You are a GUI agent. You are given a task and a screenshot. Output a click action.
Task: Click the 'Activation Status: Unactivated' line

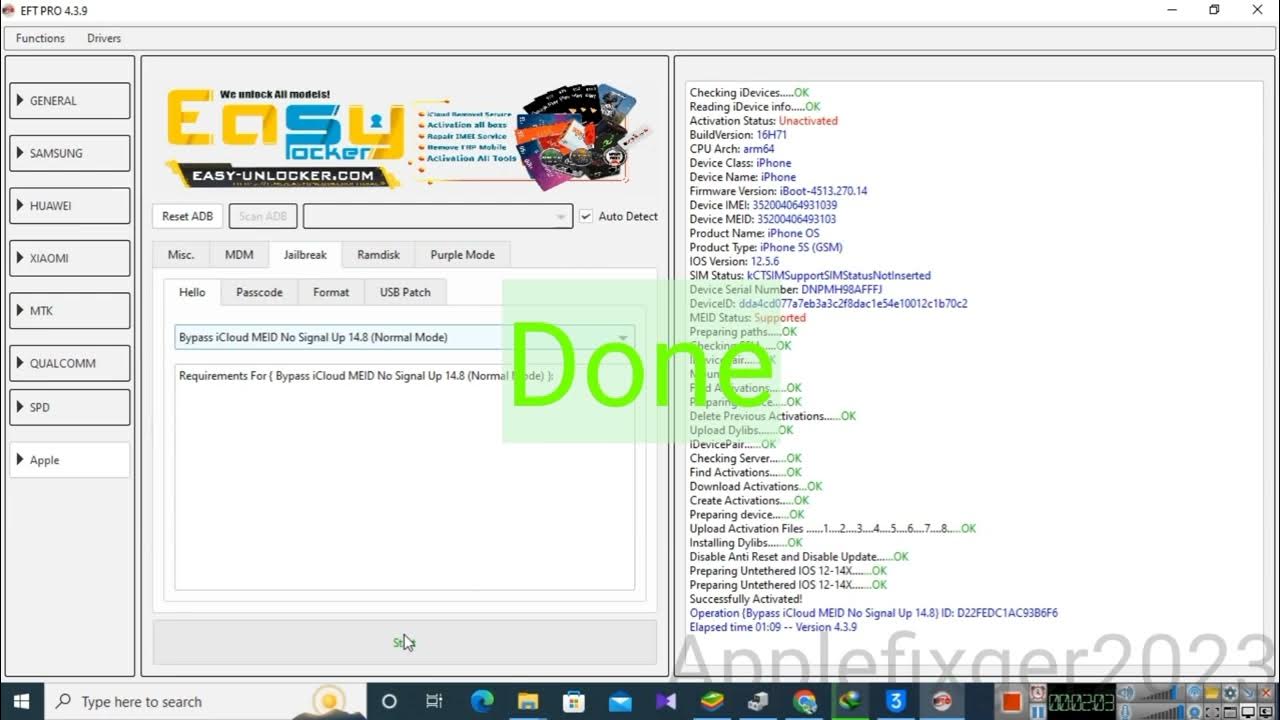(x=763, y=121)
